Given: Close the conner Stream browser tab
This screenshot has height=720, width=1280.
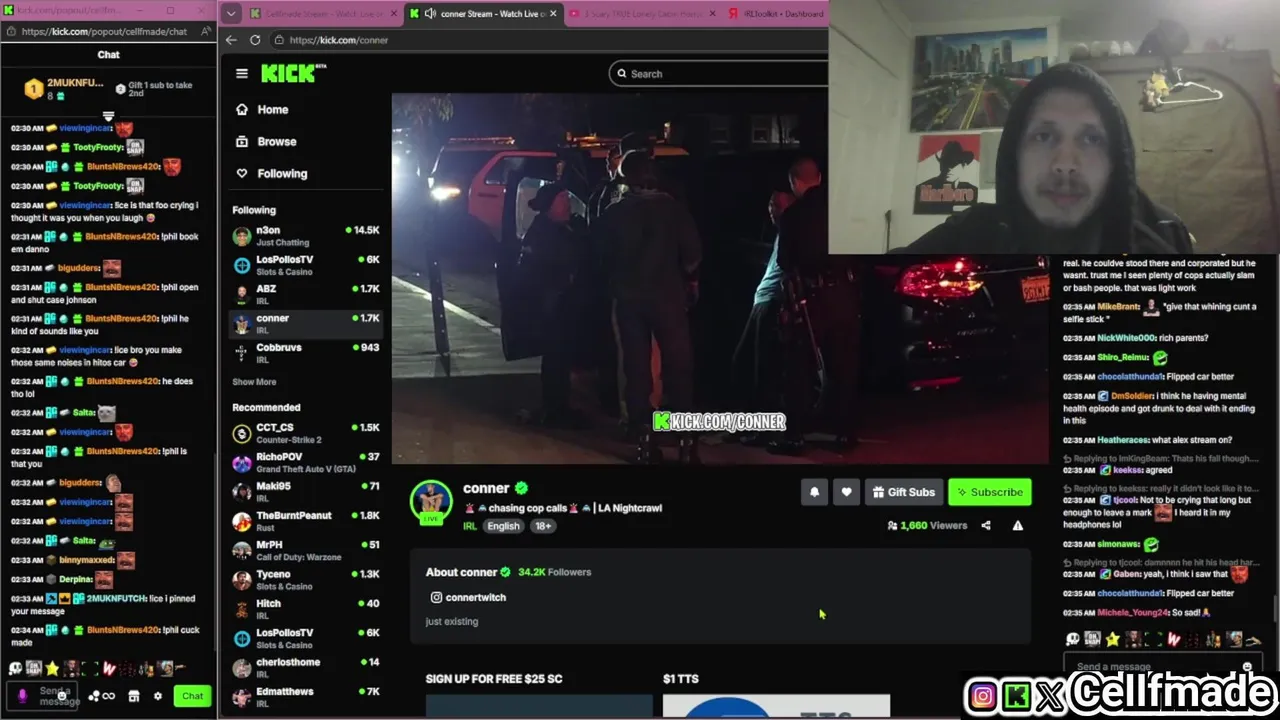Looking at the screenshot, I should [554, 14].
